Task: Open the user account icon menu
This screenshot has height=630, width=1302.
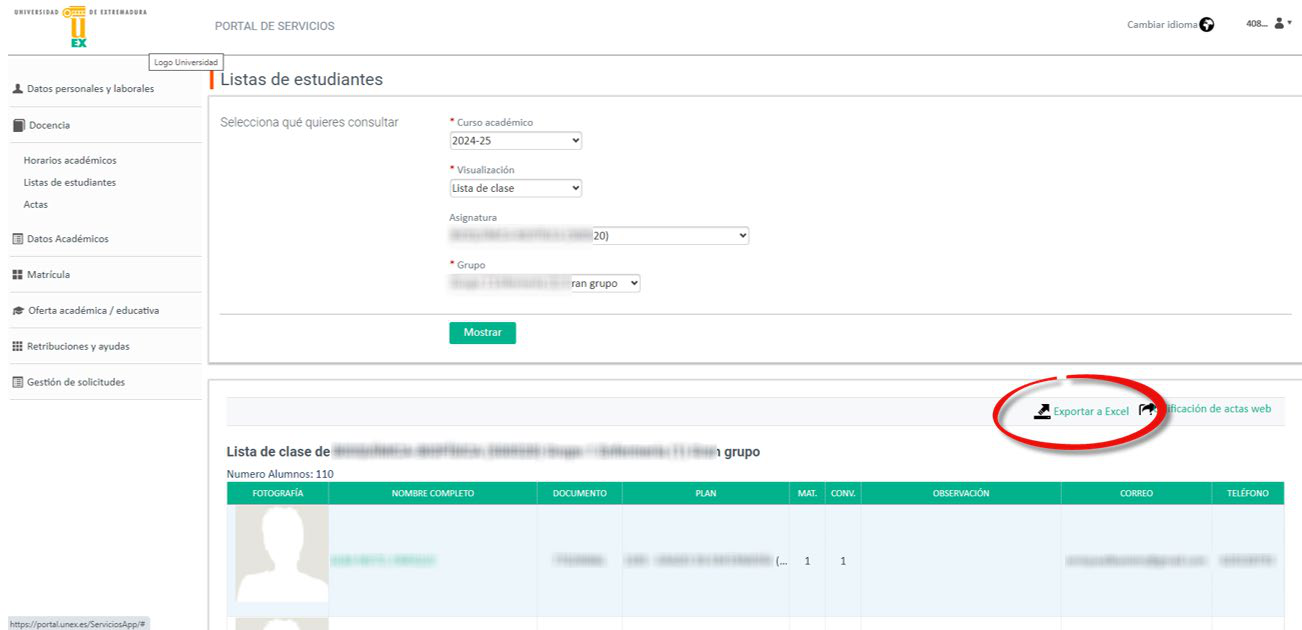Action: (x=1278, y=23)
